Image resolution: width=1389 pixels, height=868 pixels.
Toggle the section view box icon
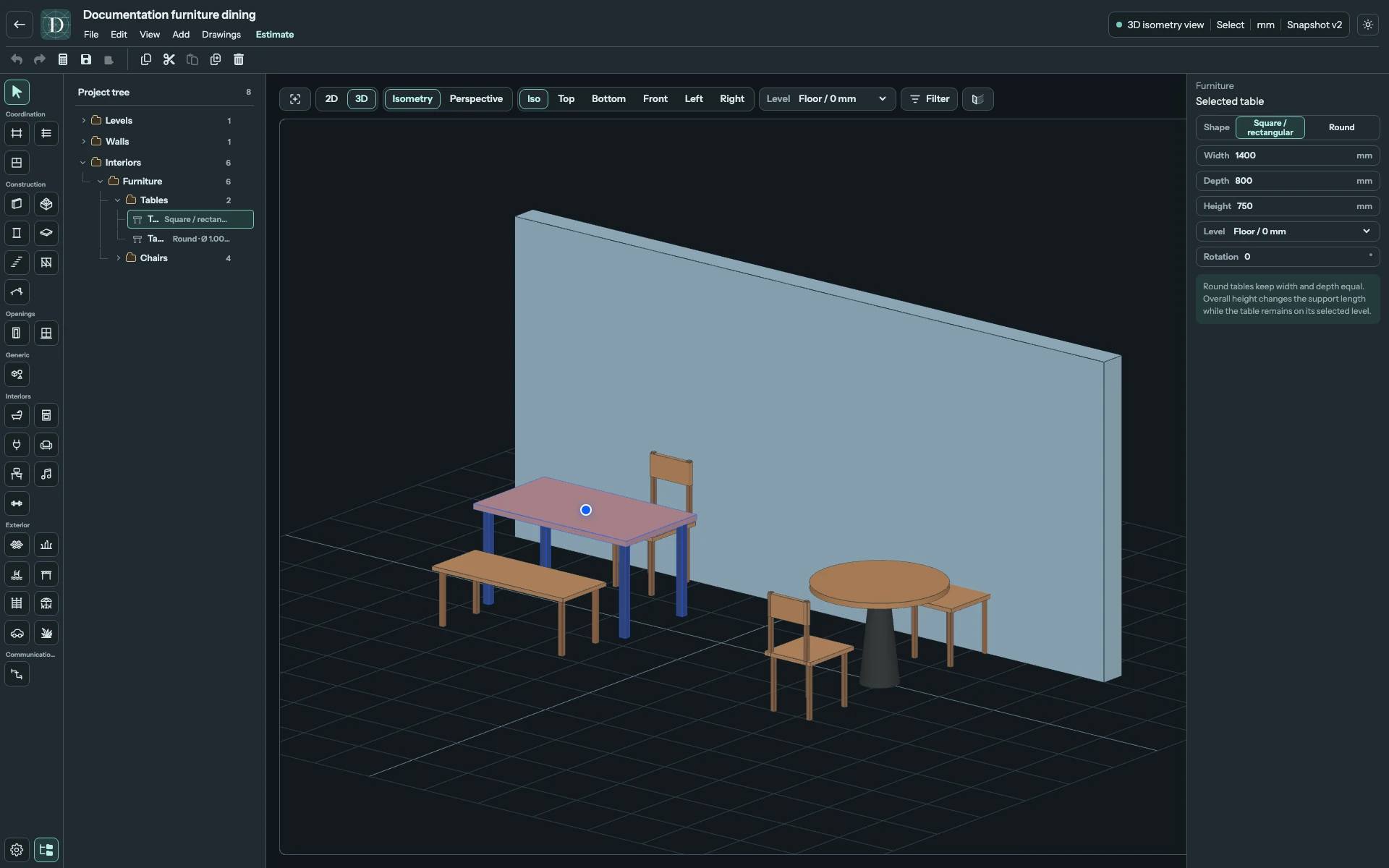(977, 99)
